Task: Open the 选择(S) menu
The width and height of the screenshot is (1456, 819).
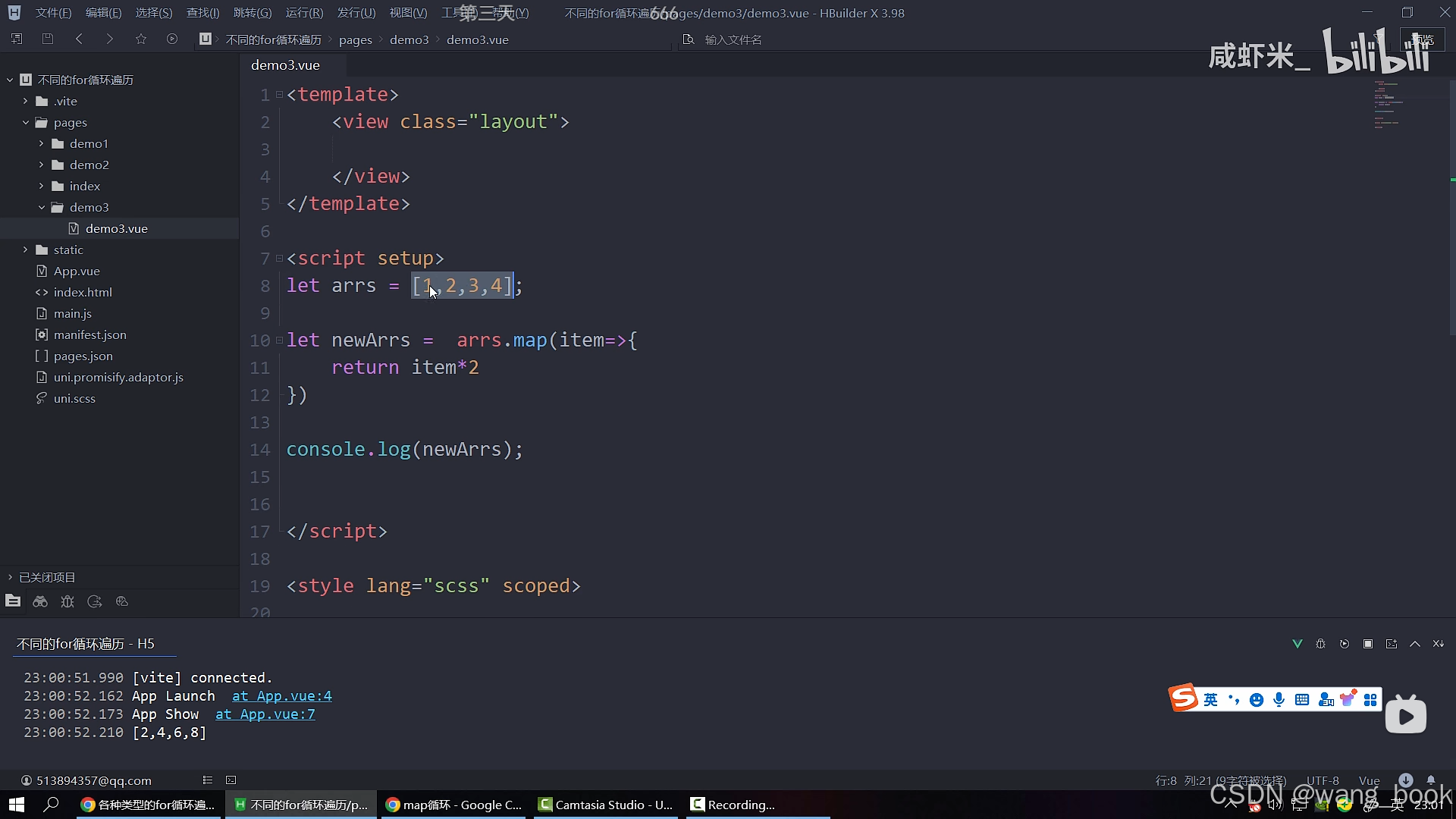Action: click(x=154, y=13)
